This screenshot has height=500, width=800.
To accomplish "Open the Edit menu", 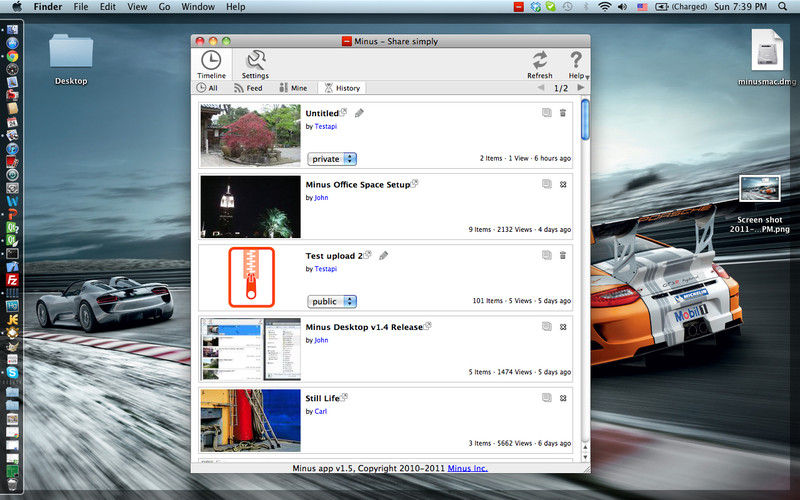I will (107, 7).
